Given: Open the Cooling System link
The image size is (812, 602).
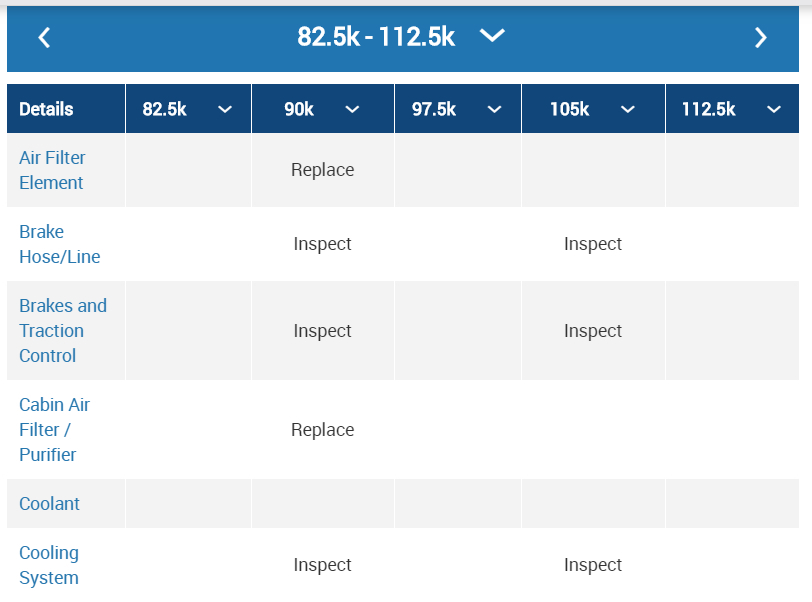Looking at the screenshot, I should 49,565.
